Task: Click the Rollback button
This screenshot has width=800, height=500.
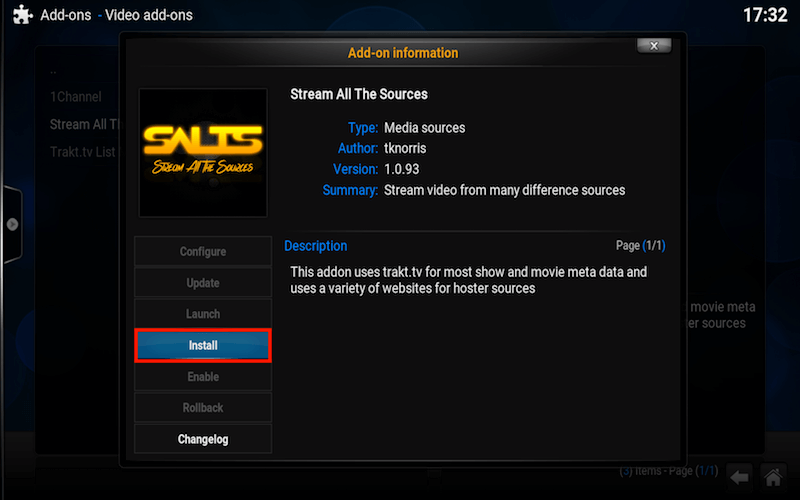Action: [x=203, y=408]
